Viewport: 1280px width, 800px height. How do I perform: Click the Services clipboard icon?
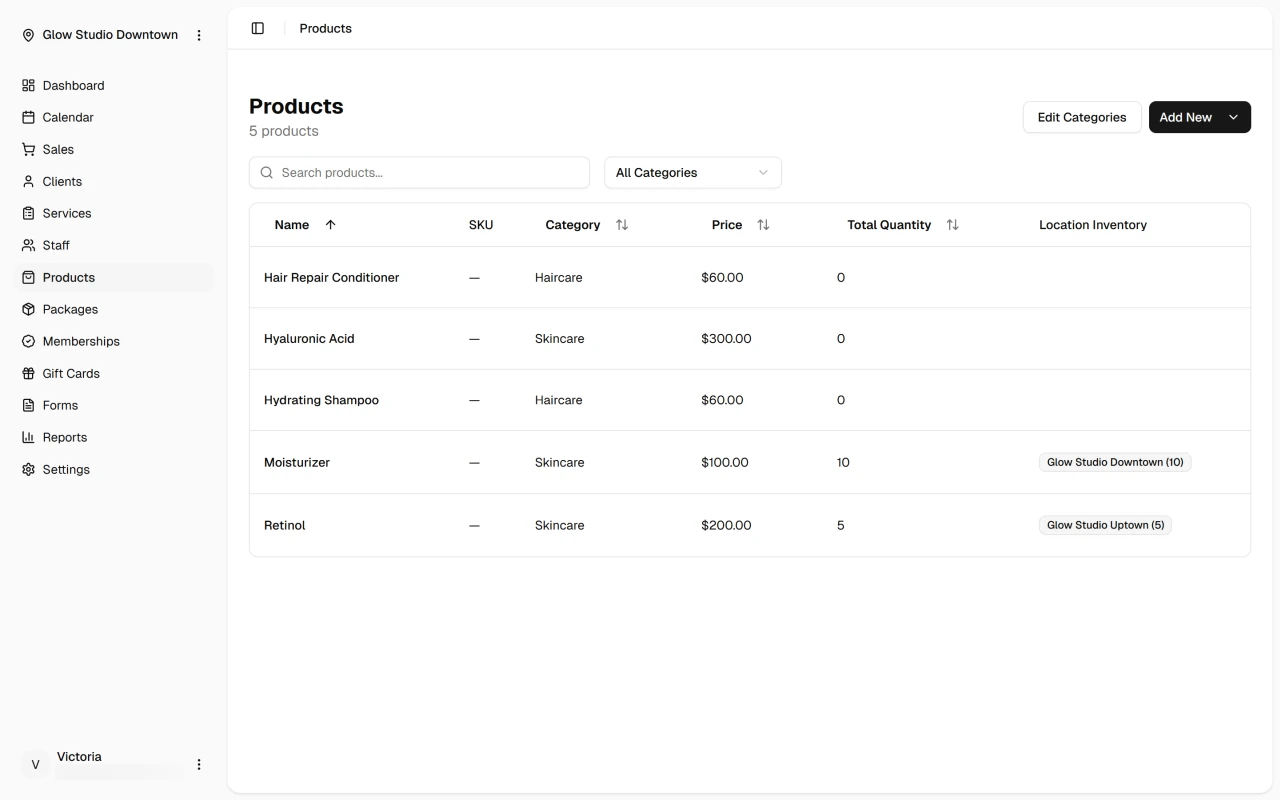(28, 214)
